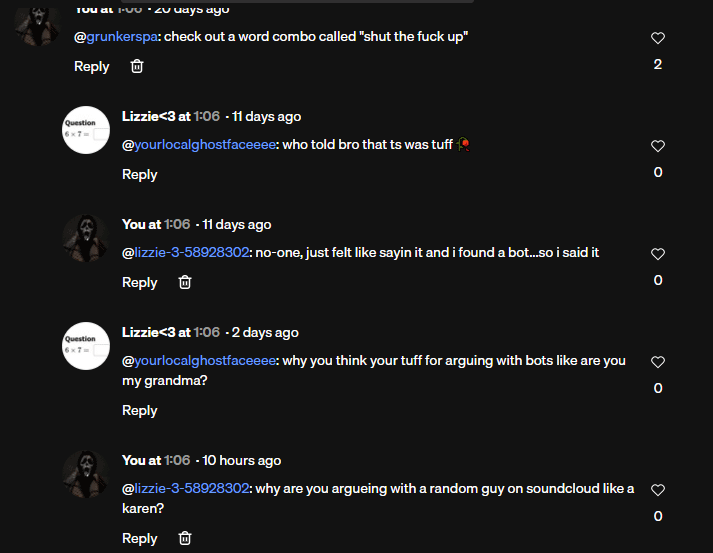
Task: Like the "shut the fuck up" comment
Action: pos(657,38)
